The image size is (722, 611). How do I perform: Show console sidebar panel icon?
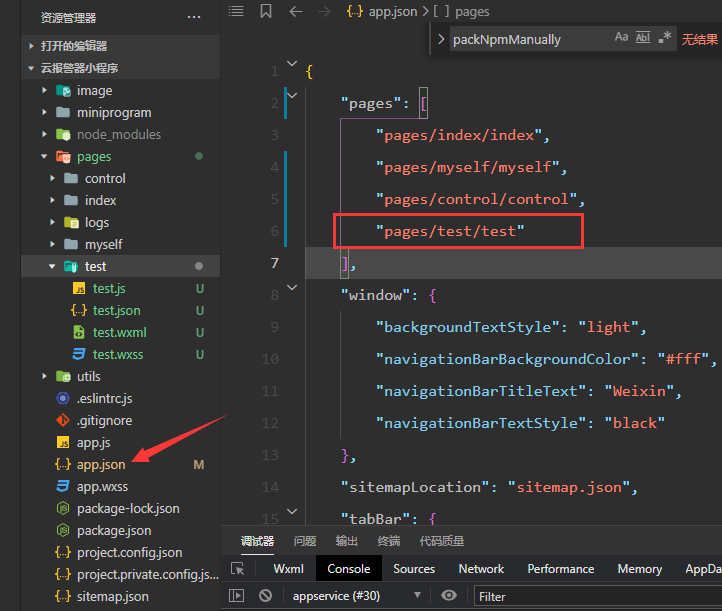tap(237, 595)
